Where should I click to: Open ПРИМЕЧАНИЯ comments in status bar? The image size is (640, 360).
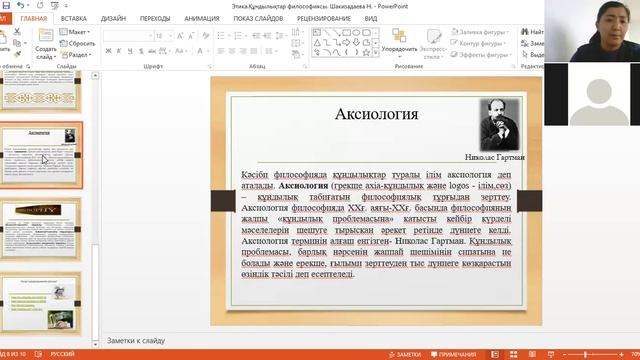coord(454,354)
